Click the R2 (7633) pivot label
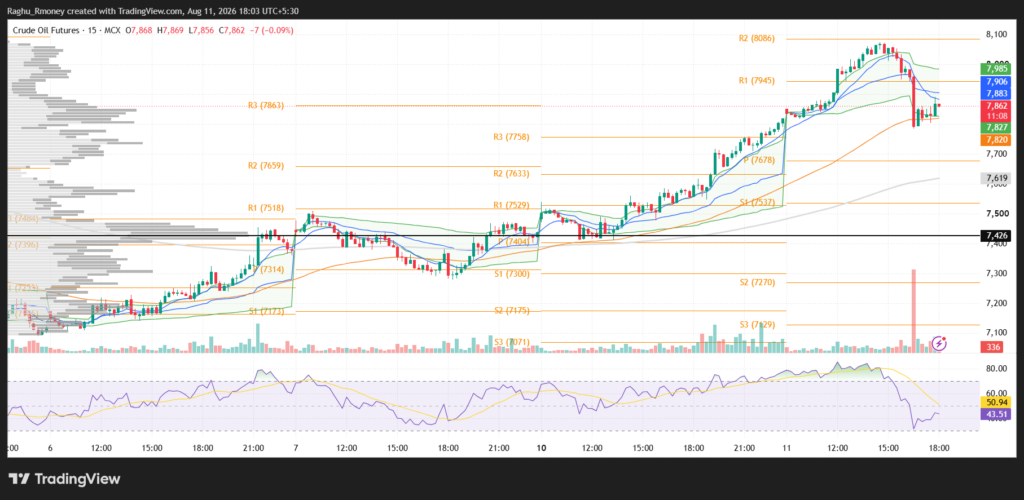 [x=511, y=174]
